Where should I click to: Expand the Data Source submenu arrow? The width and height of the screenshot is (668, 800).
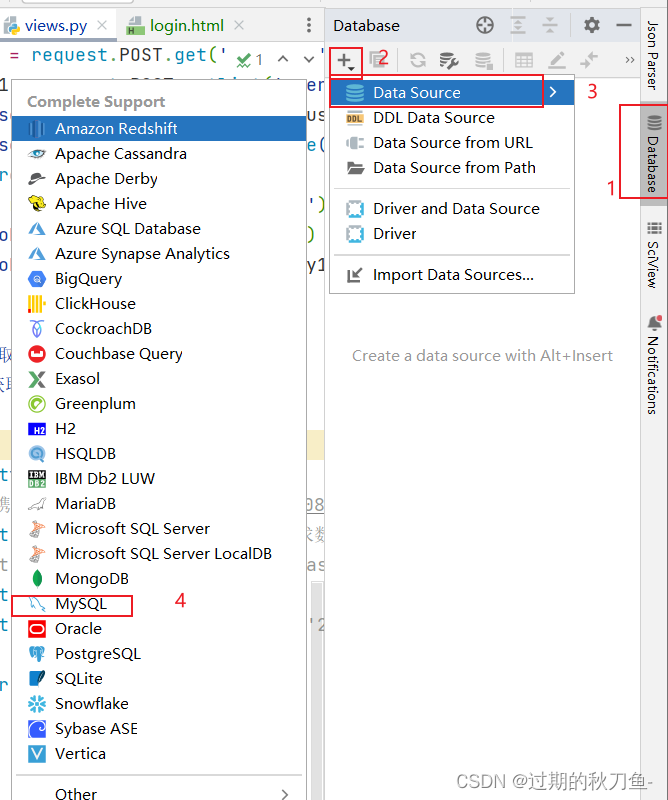point(553,92)
